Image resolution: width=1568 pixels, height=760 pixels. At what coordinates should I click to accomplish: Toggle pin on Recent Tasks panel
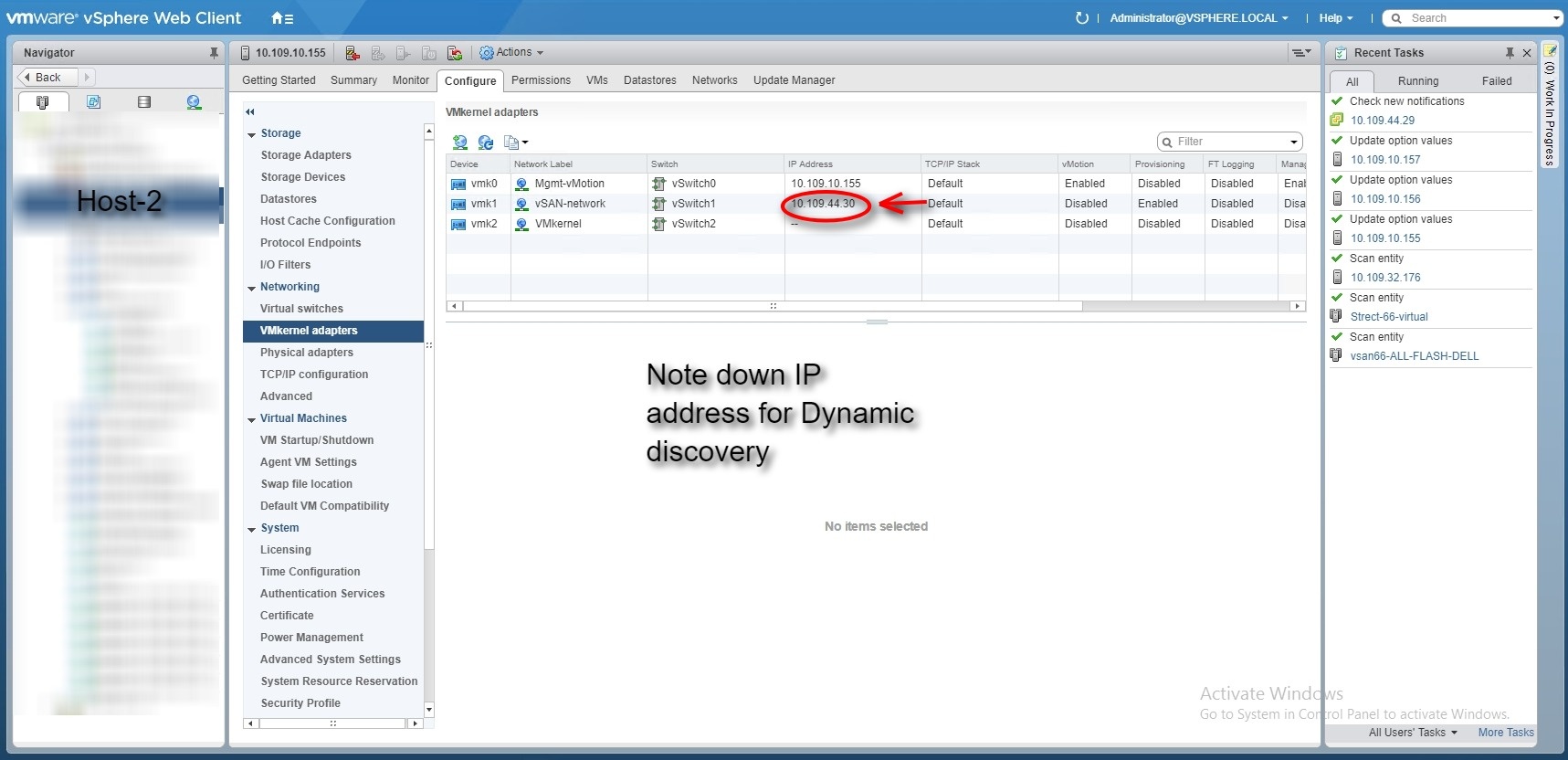[1510, 53]
